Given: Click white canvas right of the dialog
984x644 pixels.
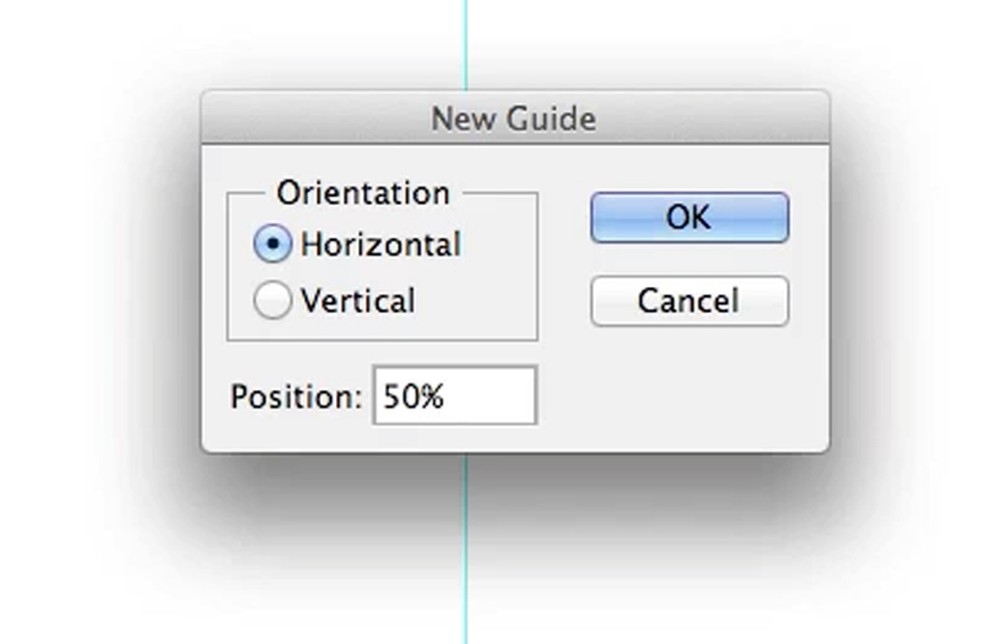Looking at the screenshot, I should [x=910, y=300].
